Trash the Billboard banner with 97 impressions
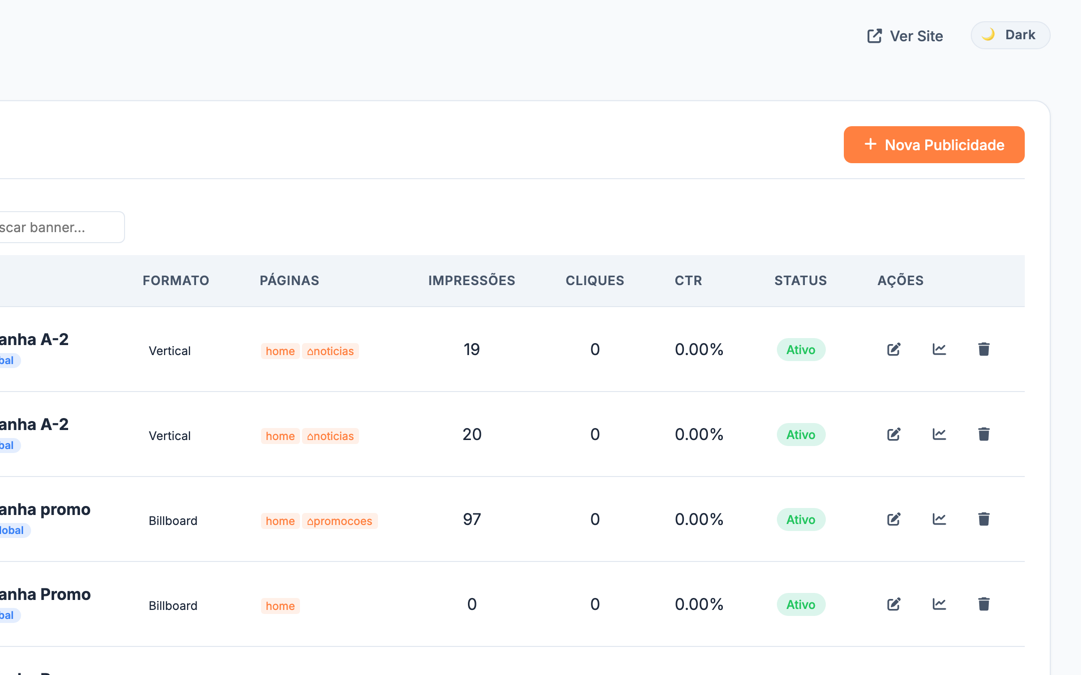This screenshot has height=675, width=1081. tap(984, 519)
